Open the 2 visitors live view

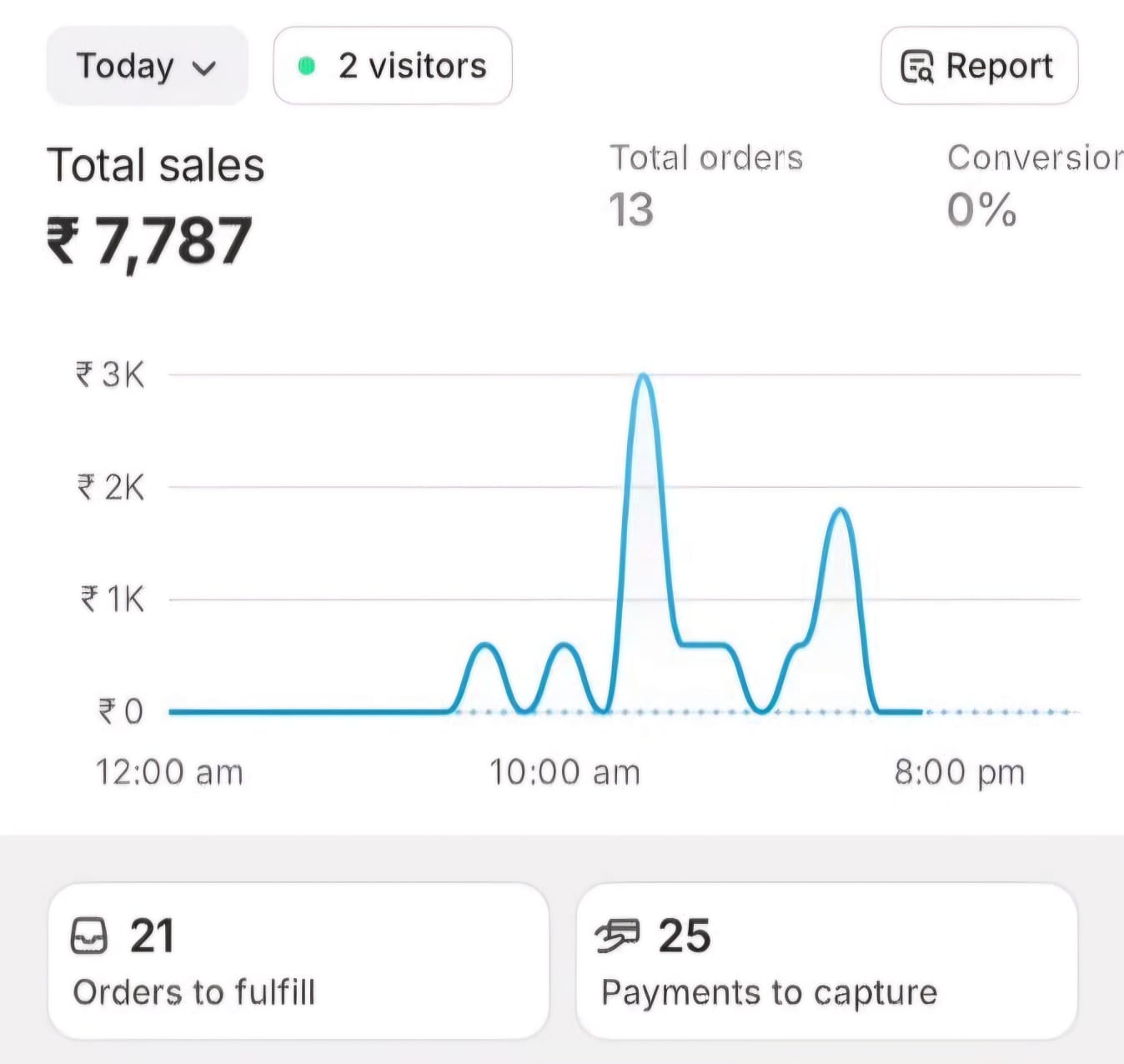(x=393, y=66)
